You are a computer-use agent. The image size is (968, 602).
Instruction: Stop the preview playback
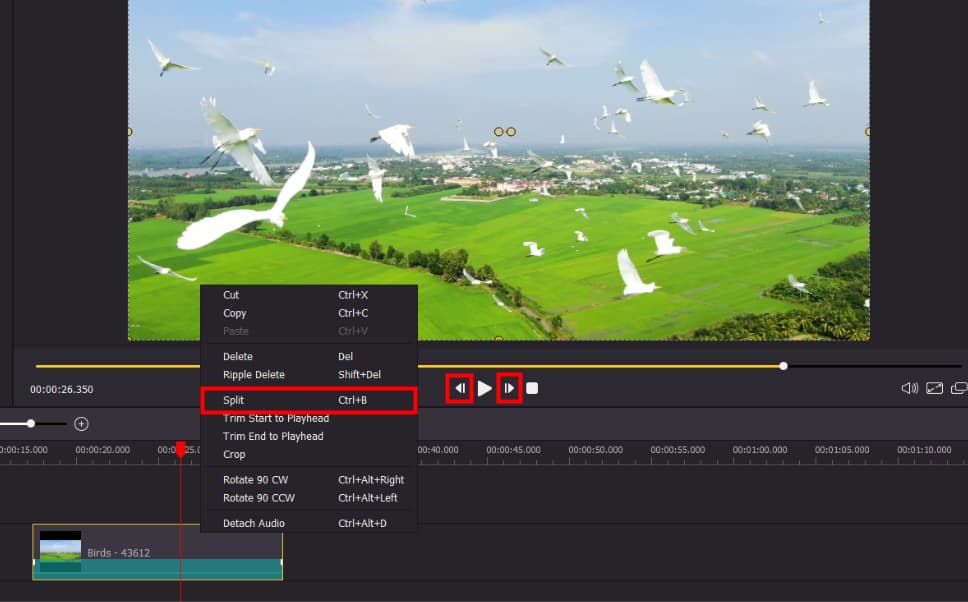click(x=531, y=386)
